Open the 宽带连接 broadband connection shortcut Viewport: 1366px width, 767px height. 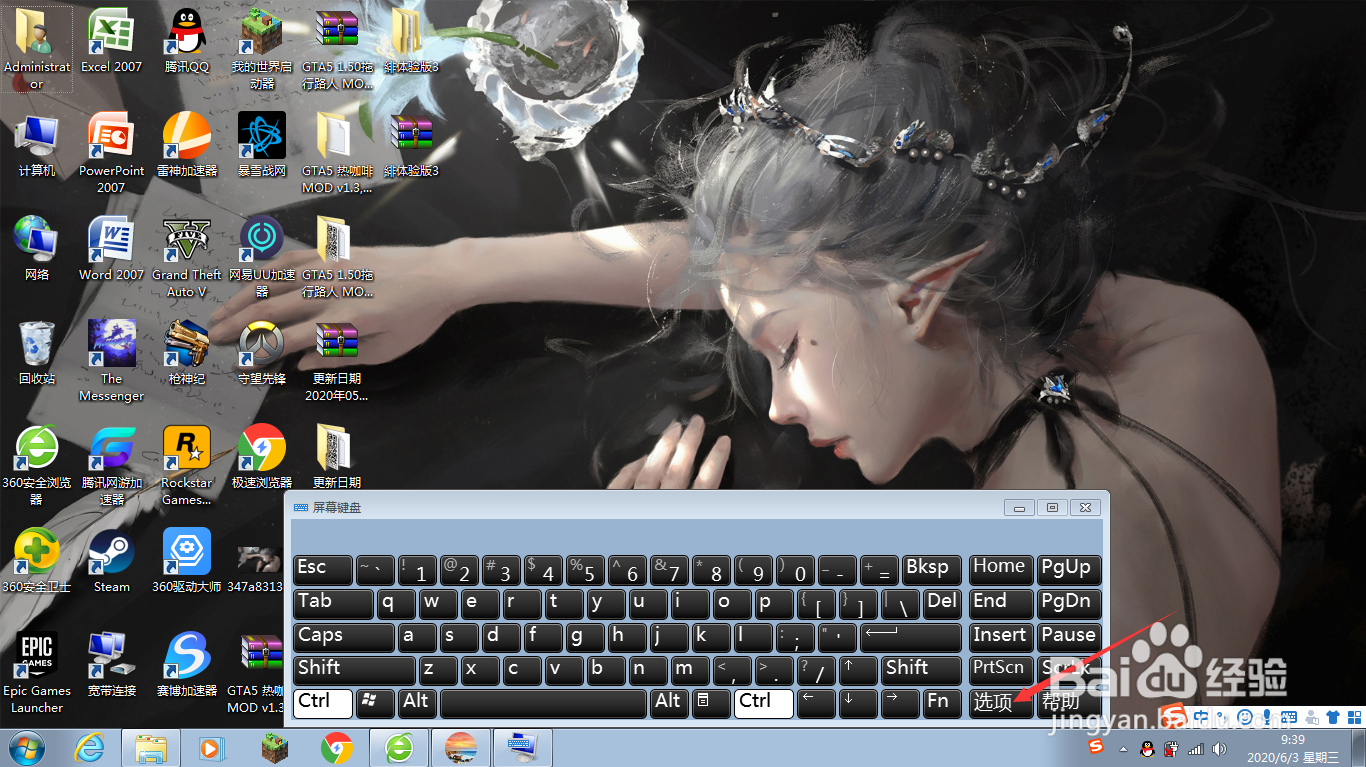tap(111, 664)
